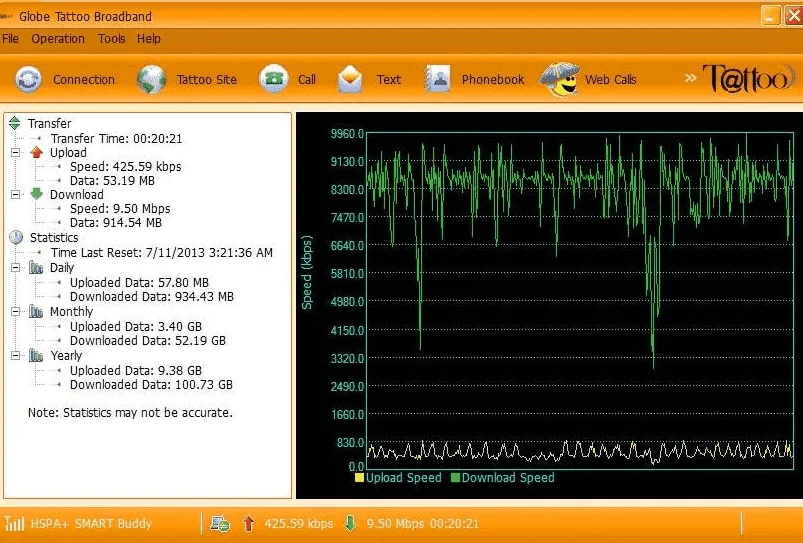Click the HSPA+ SMART Buddy status text
The image size is (803, 543).
tap(91, 524)
